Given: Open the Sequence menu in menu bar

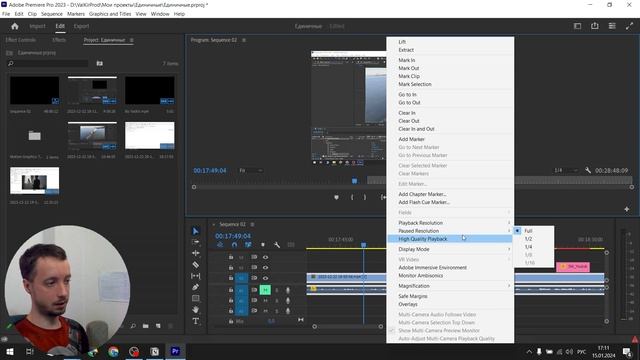Looking at the screenshot, I should coord(52,14).
